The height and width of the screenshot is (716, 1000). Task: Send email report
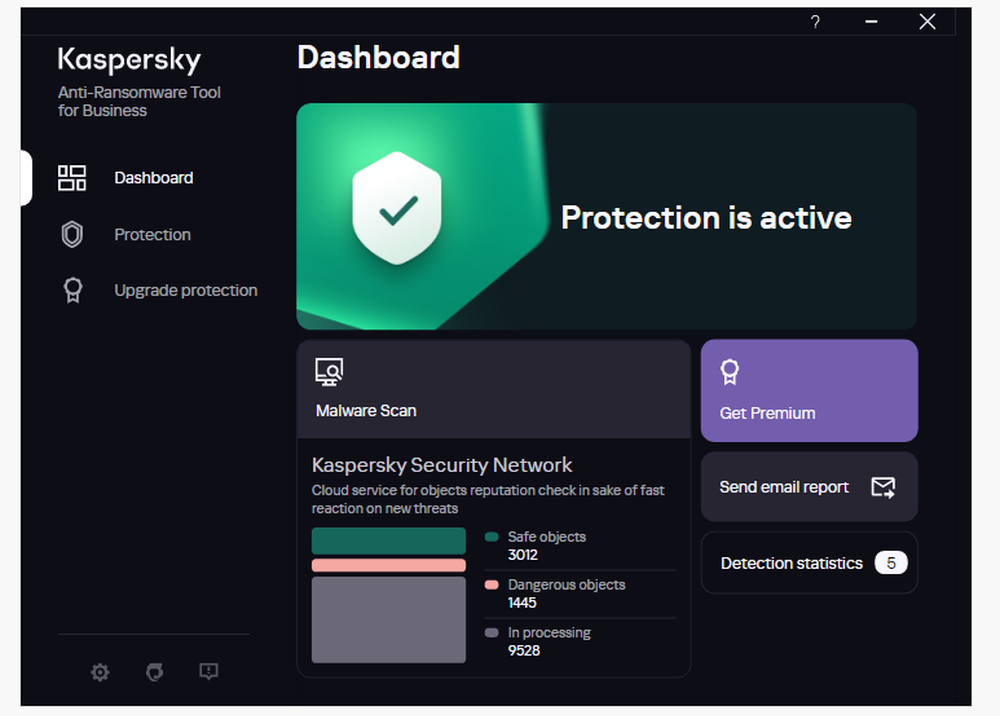pyautogui.click(x=809, y=487)
